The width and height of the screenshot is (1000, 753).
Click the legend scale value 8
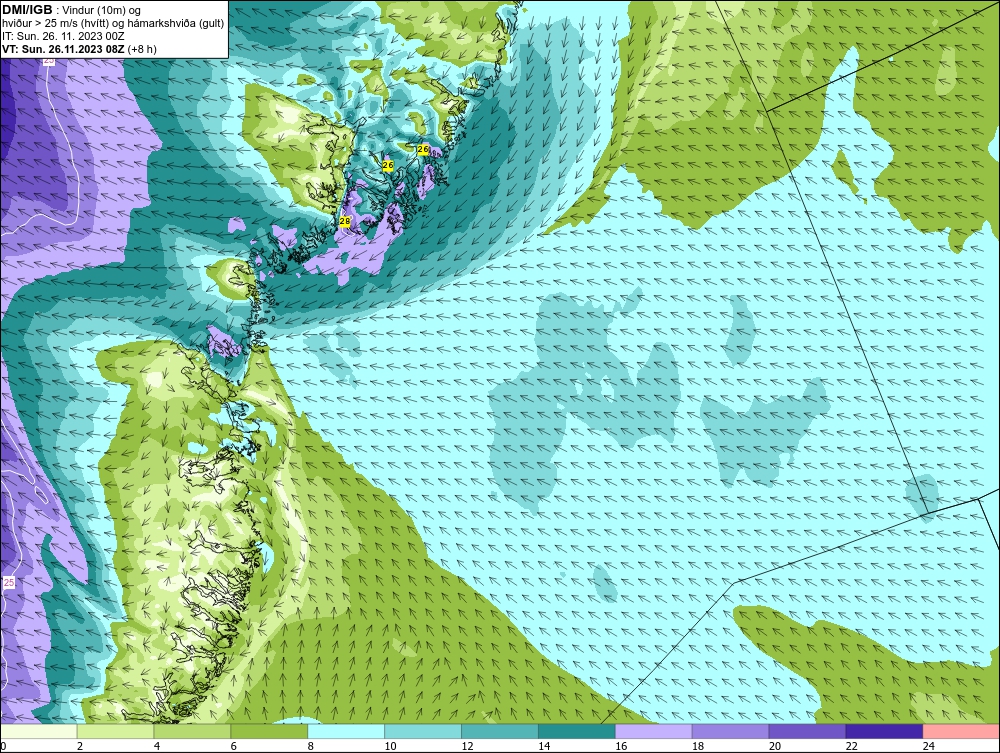(311, 746)
